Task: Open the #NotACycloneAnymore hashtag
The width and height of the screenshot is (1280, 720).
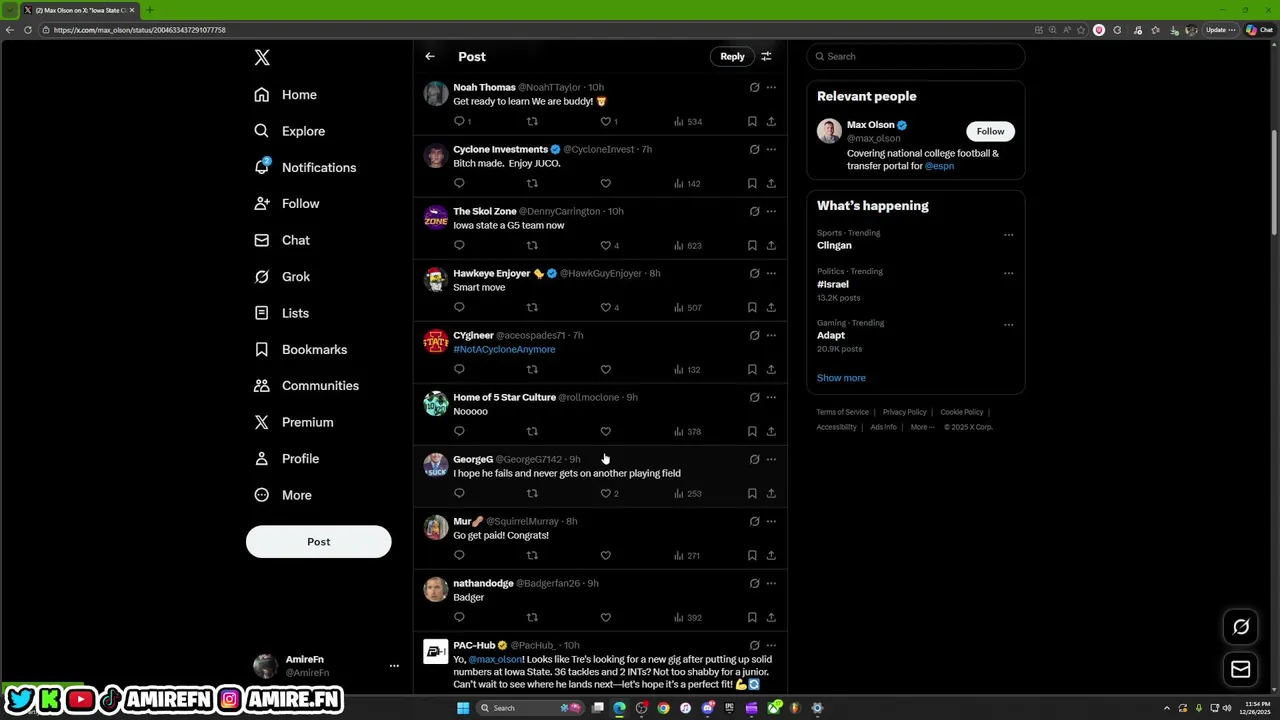Action: point(504,349)
